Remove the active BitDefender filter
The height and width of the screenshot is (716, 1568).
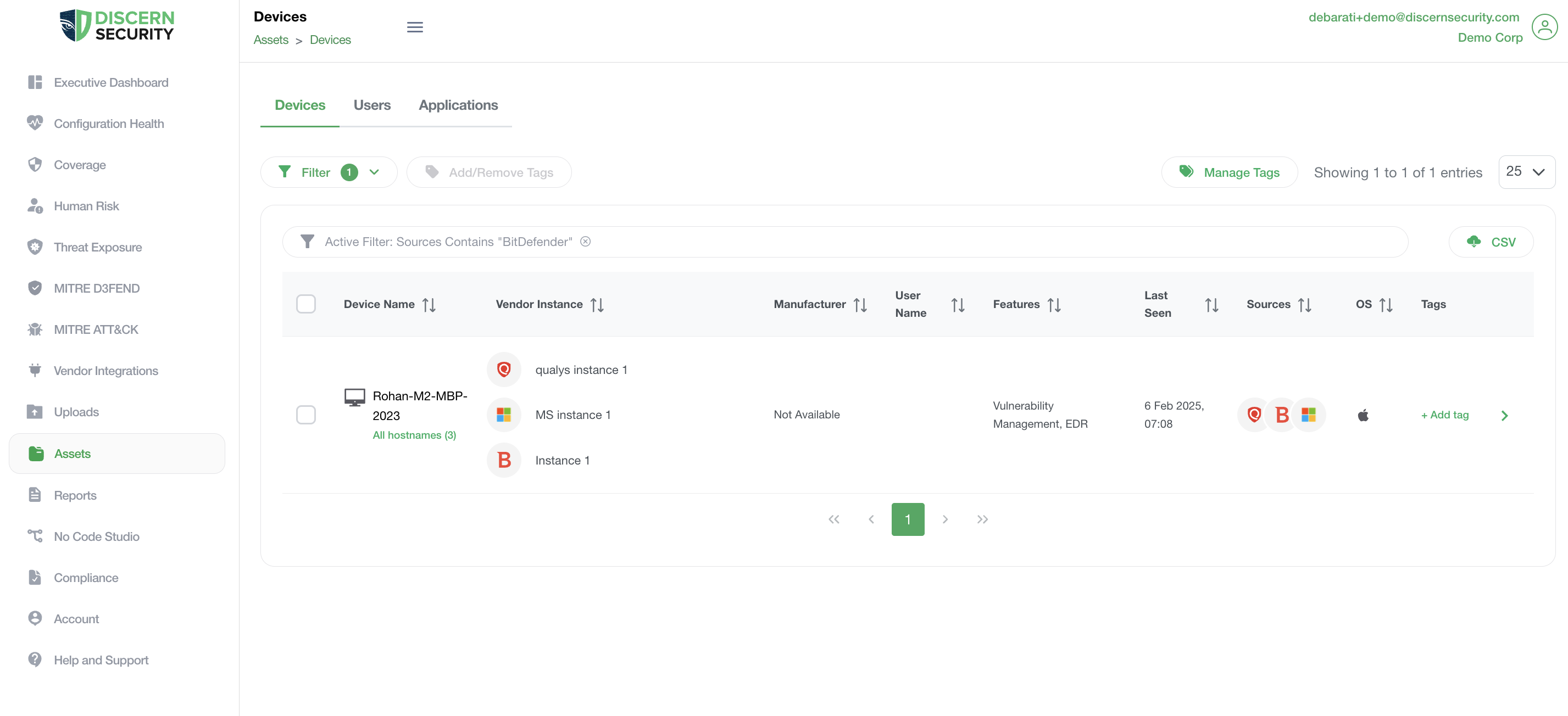click(x=586, y=242)
